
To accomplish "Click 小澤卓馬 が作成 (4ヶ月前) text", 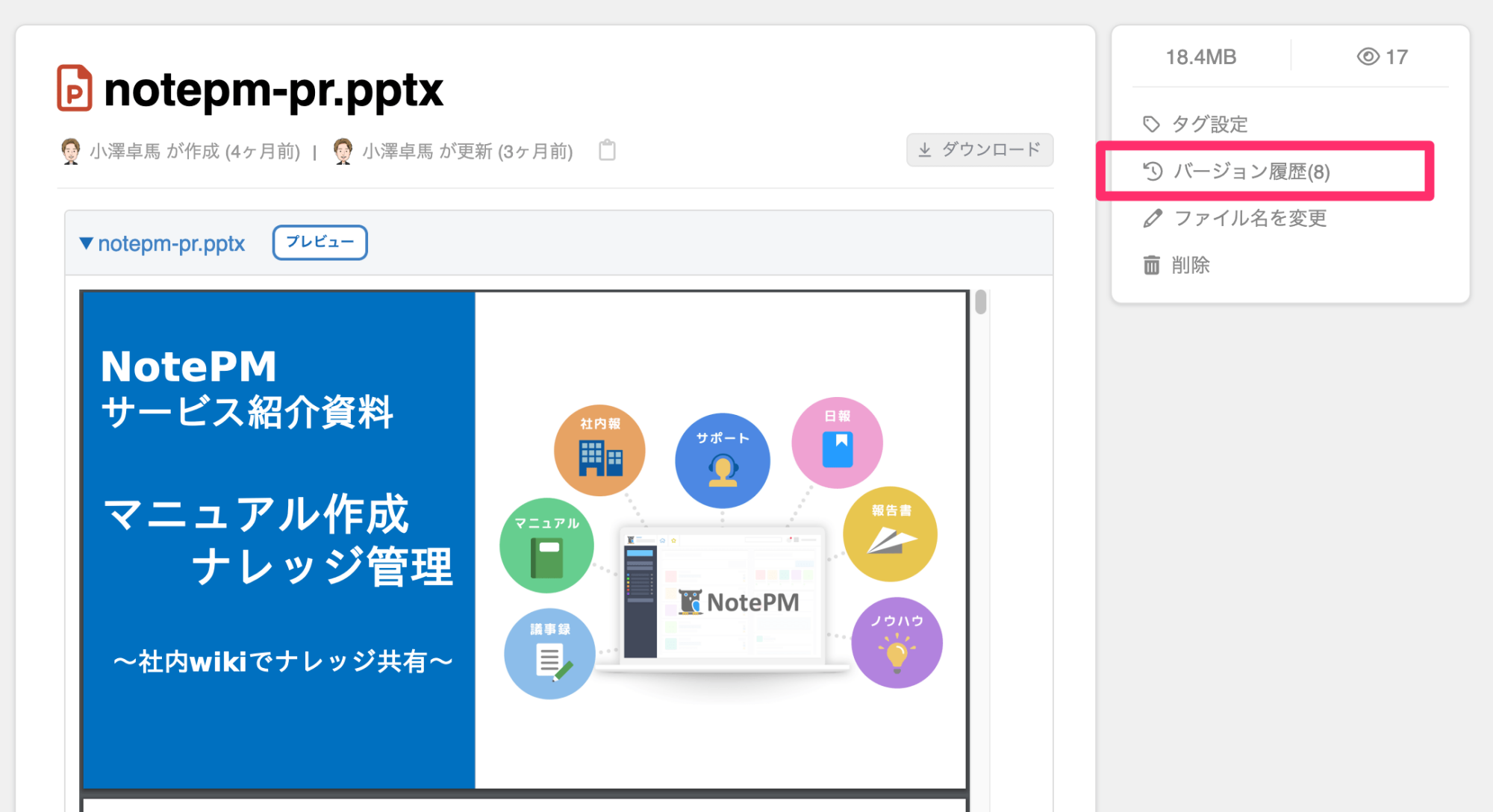I will (x=194, y=152).
